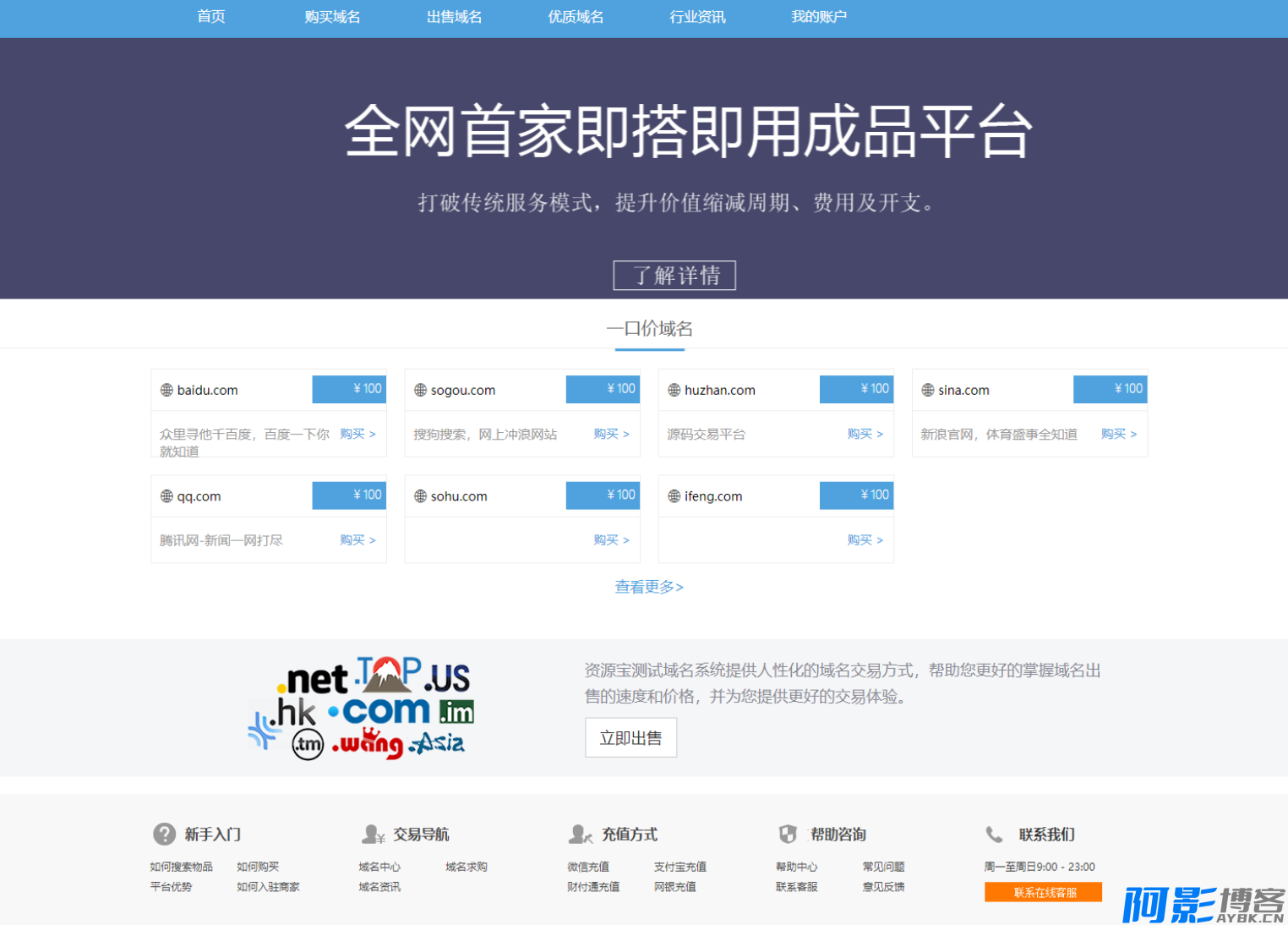This screenshot has height=925, width=1288.
Task: Open the ifeng.com domain name
Action: (x=713, y=496)
